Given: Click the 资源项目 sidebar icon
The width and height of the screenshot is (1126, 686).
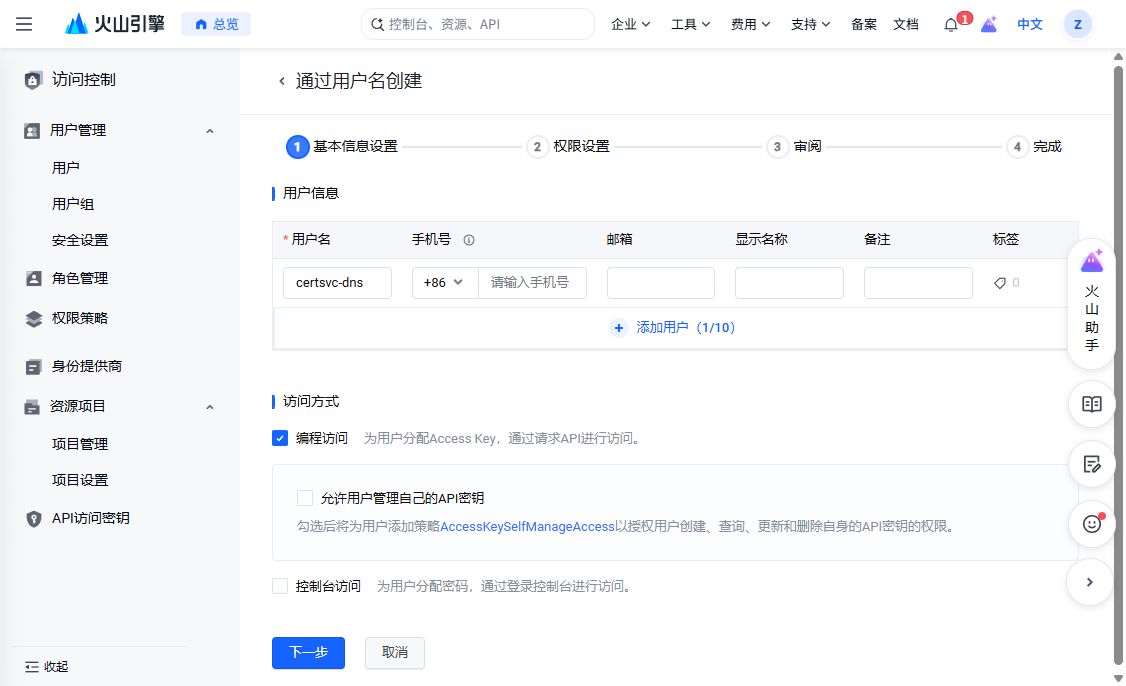Looking at the screenshot, I should click(32, 407).
